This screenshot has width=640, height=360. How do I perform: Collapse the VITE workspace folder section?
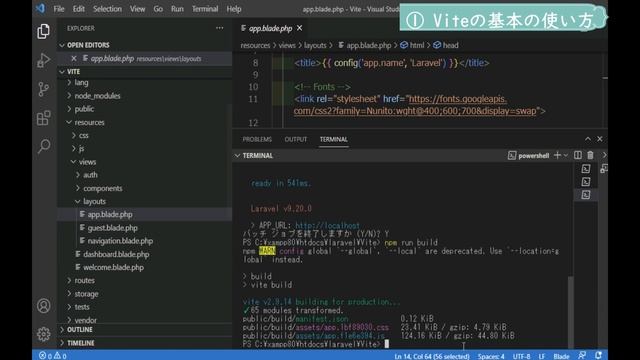73,71
